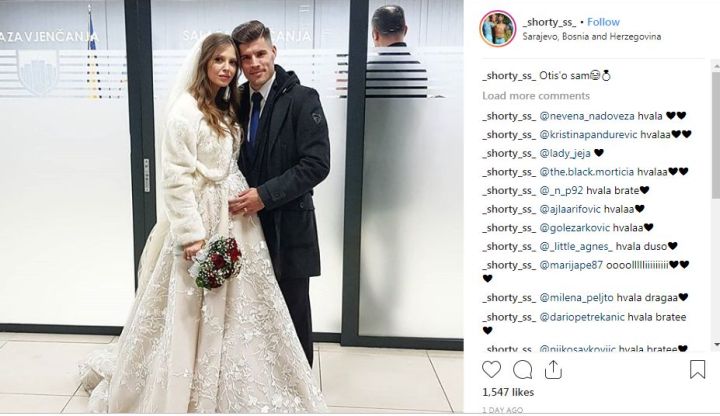Screen dimensions: 720x416
Task: Click the comments scrollbar down arrow
Action: (x=716, y=344)
